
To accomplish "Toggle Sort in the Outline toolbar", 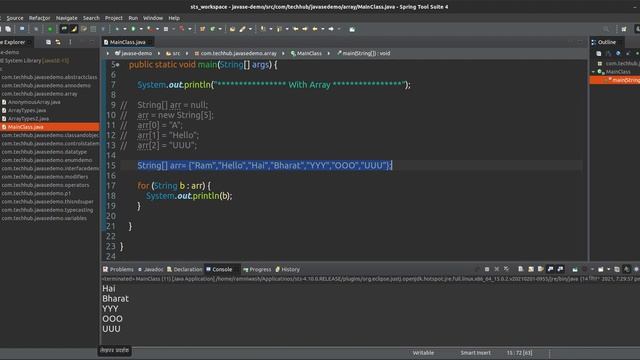I will 608,53.
